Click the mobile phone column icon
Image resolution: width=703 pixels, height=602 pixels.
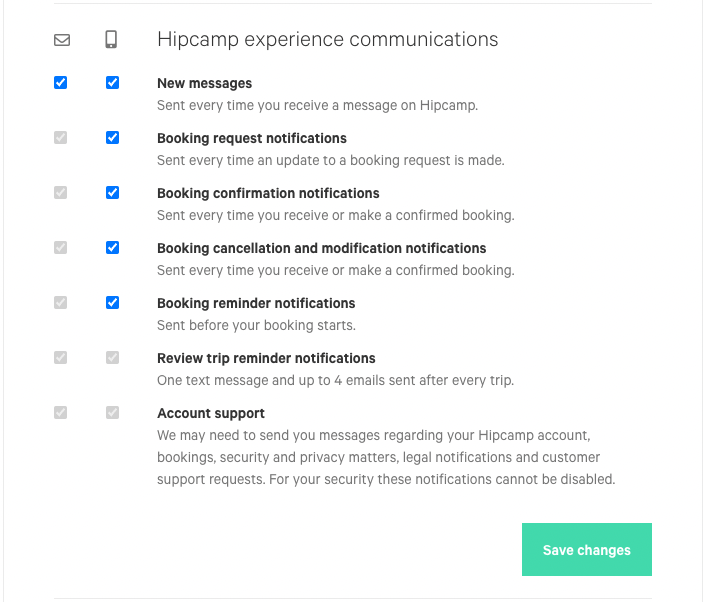click(111, 39)
